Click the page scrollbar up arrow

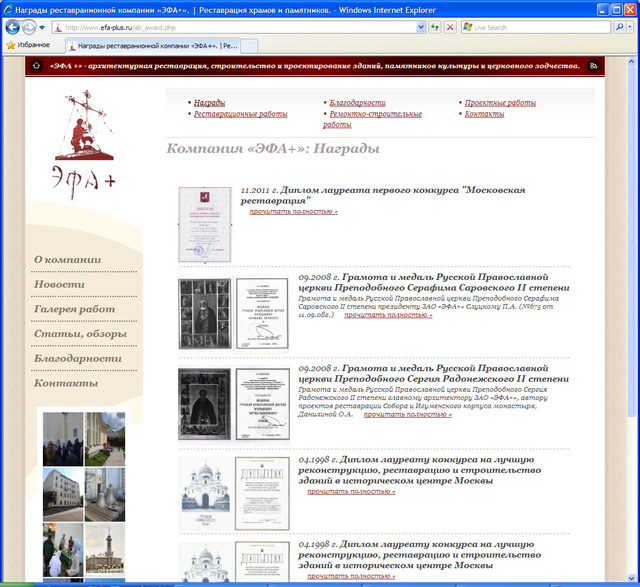[x=631, y=62]
